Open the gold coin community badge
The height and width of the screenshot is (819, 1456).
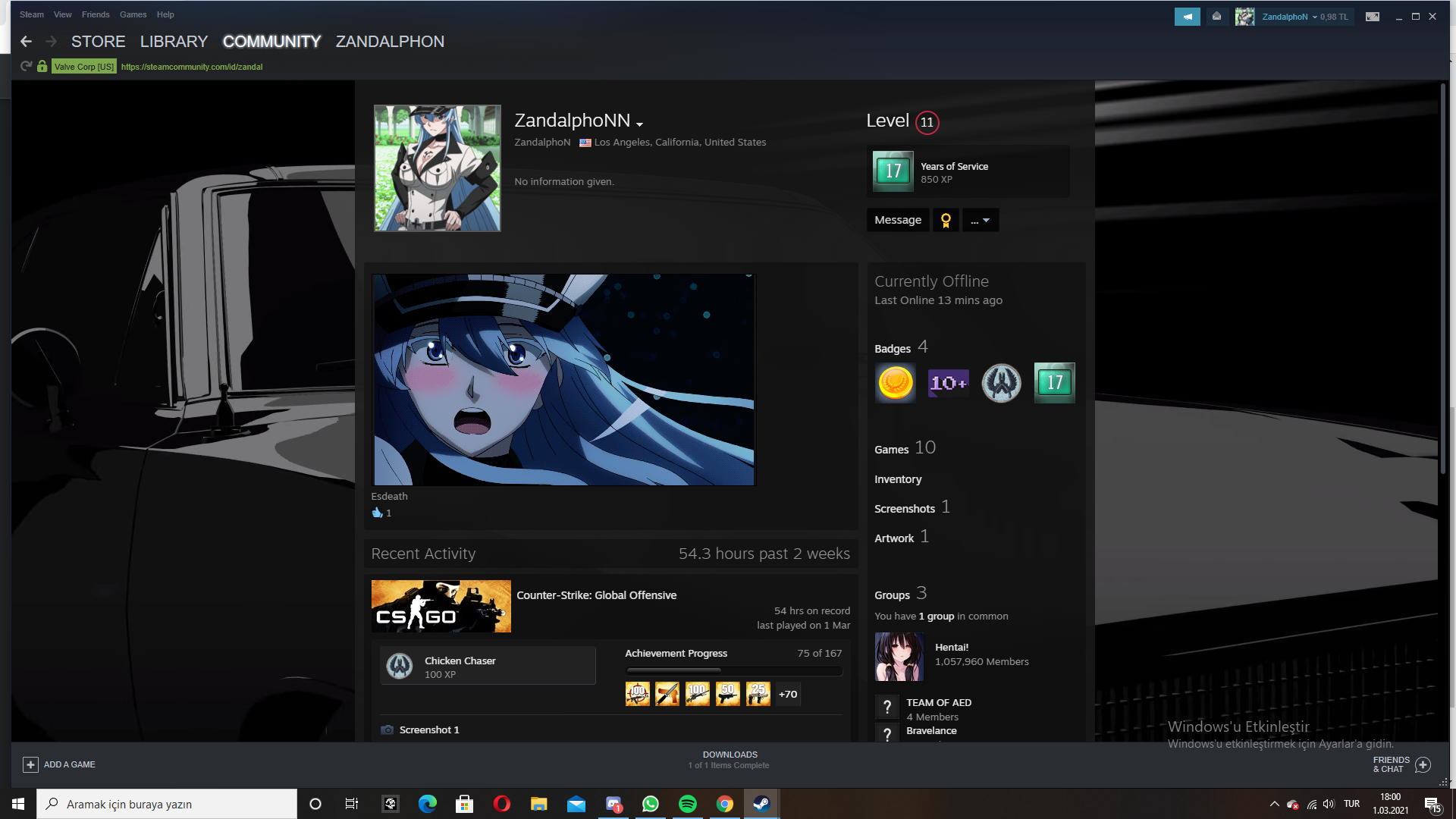[896, 383]
